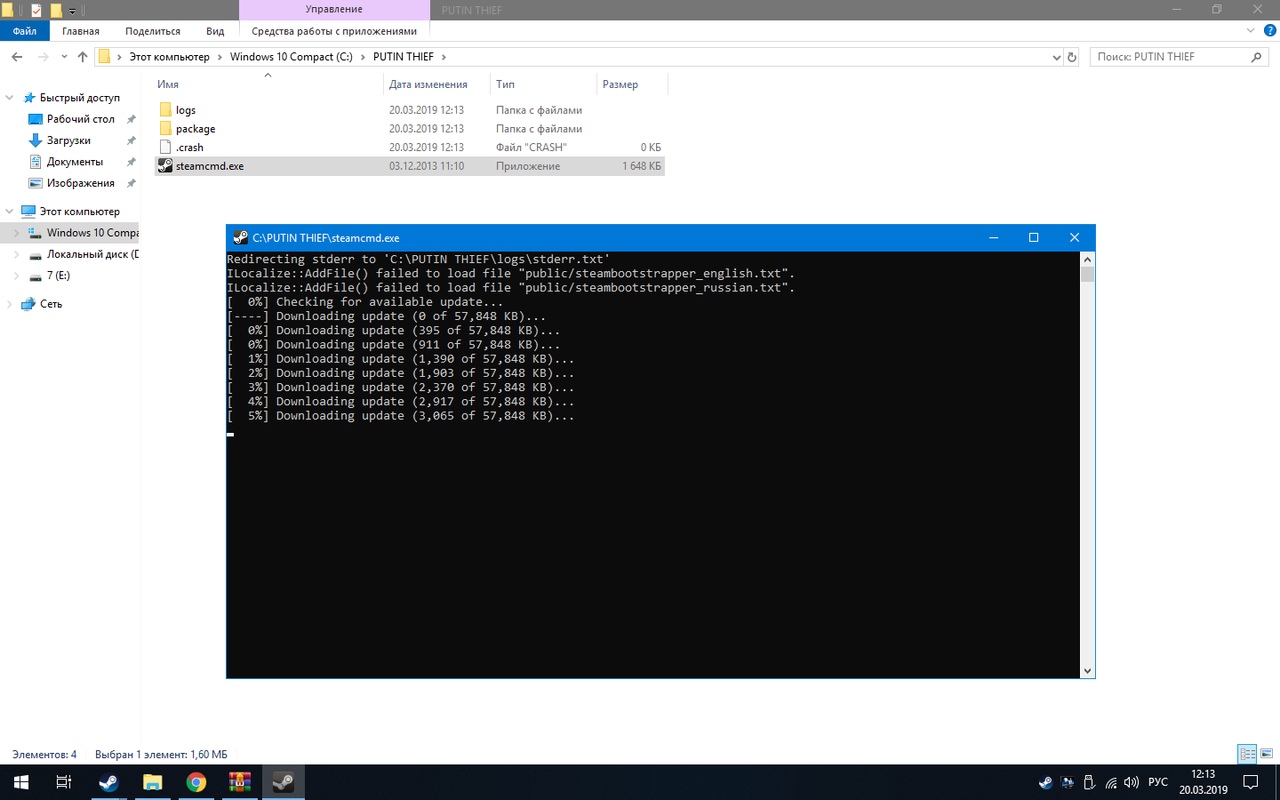Screen dimensions: 1280x800
Task: Click the console scrollbar thumb
Action: (x=1087, y=274)
